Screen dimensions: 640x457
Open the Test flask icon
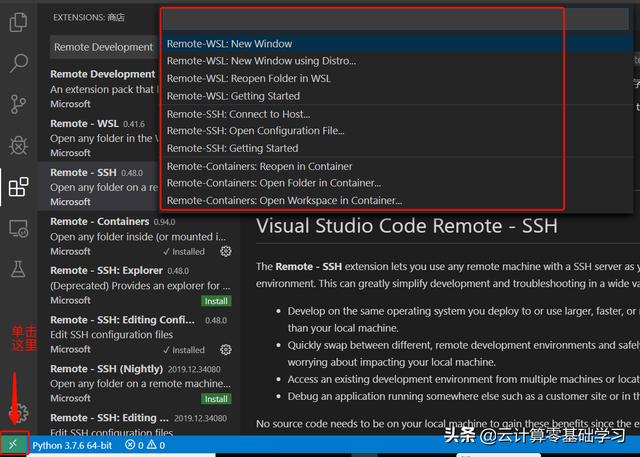[18, 269]
